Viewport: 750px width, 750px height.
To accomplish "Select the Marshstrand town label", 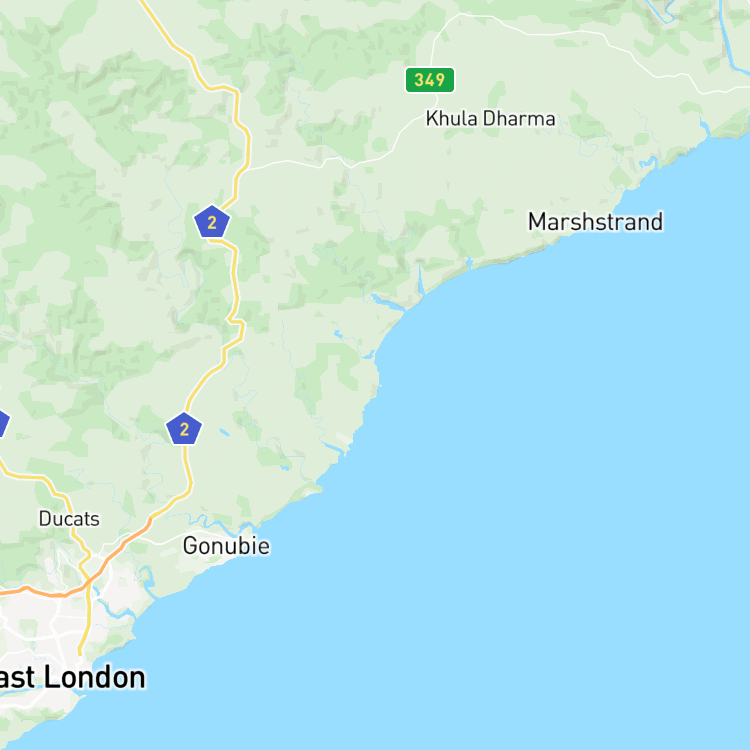I will (596, 222).
